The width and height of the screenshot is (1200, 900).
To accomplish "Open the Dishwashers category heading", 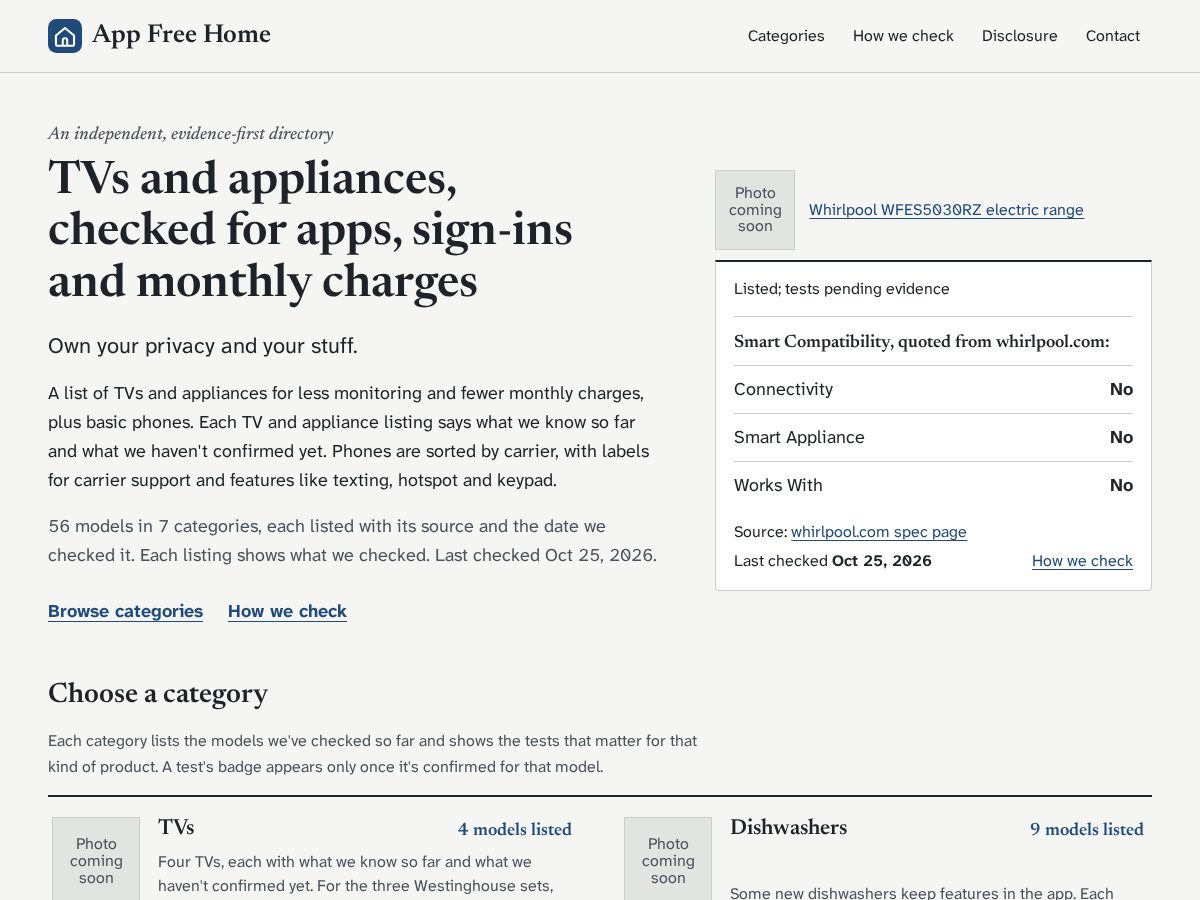I will click(x=788, y=827).
